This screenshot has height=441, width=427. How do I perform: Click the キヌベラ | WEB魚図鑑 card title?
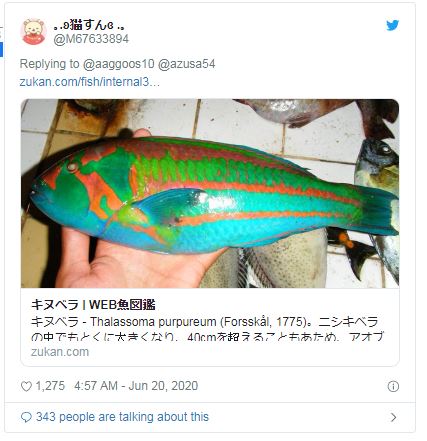click(93, 305)
